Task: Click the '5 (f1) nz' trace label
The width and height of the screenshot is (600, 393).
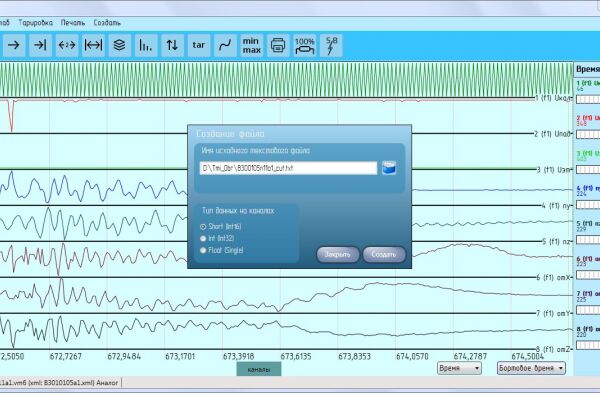Action: tap(557, 241)
